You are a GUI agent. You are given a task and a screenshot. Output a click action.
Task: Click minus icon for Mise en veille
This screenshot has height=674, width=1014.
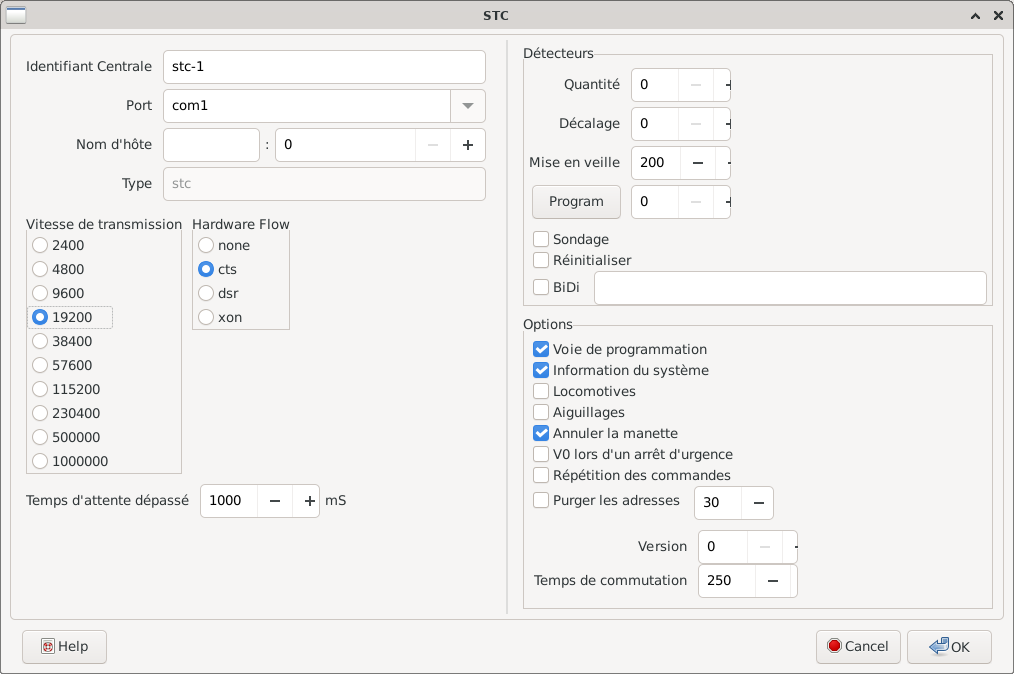point(697,163)
